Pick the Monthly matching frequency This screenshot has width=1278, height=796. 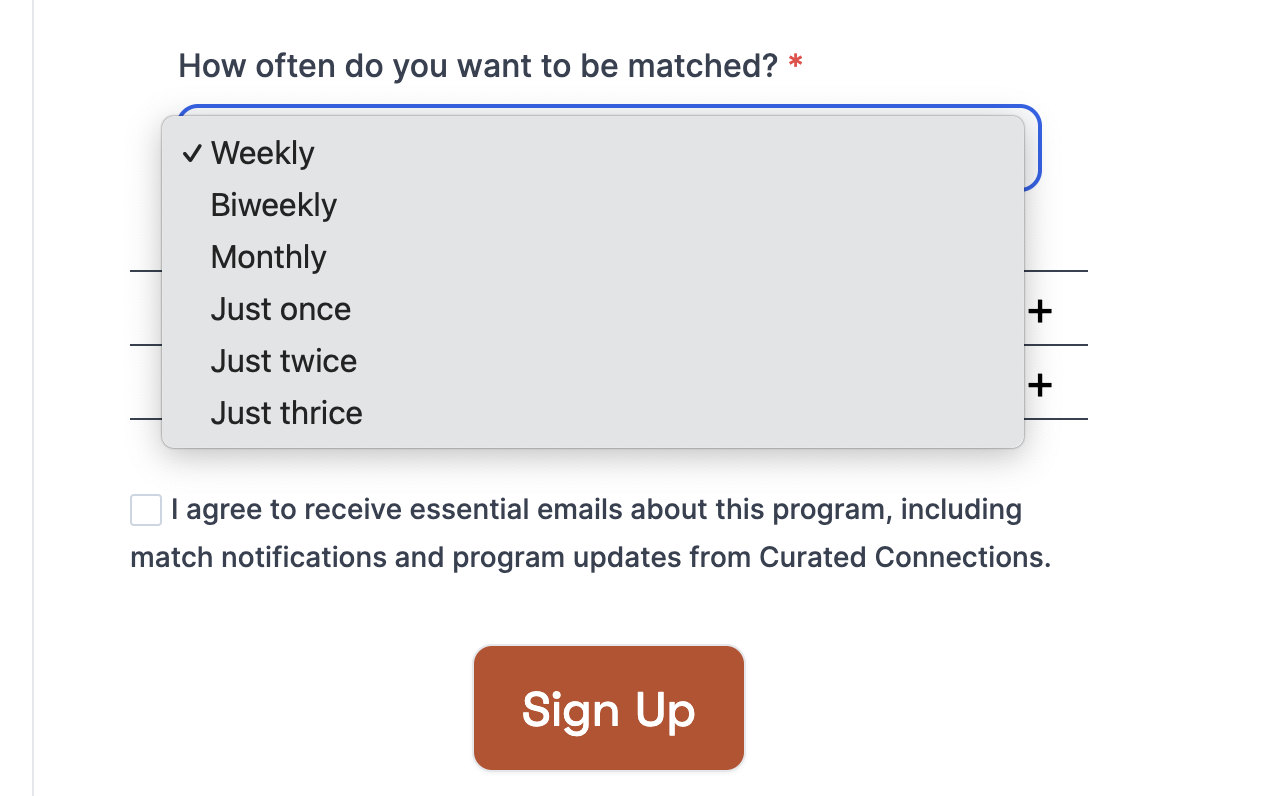click(593, 257)
